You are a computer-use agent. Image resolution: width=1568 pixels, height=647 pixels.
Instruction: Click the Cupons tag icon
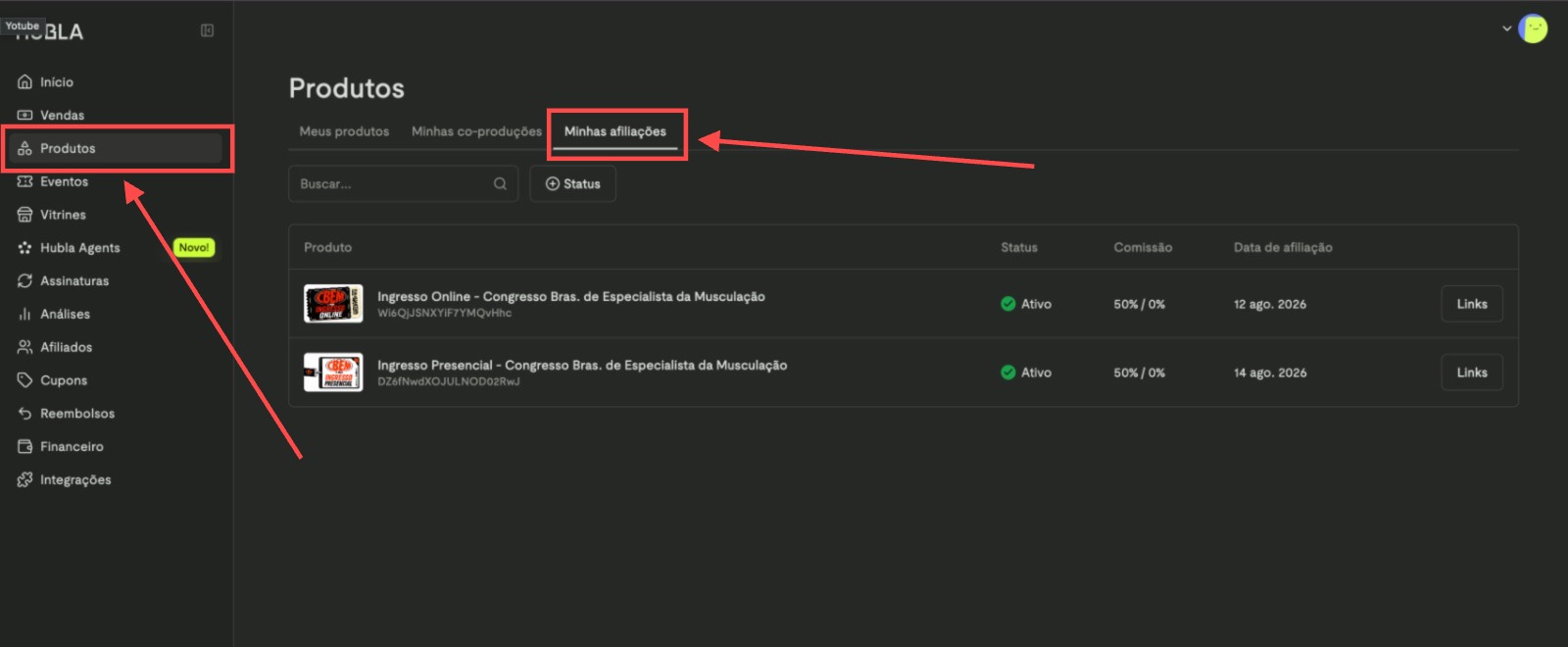(x=25, y=380)
